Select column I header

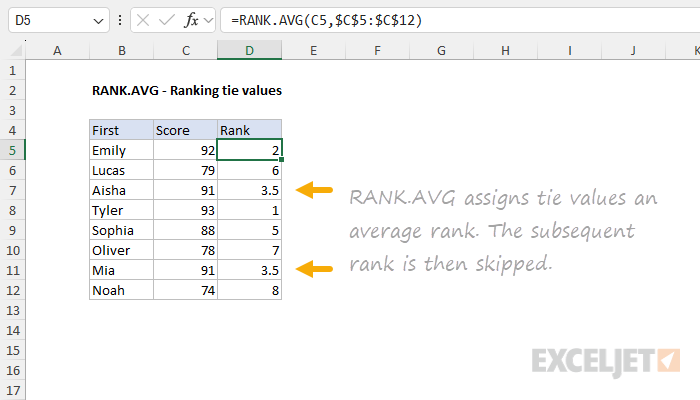tap(570, 50)
